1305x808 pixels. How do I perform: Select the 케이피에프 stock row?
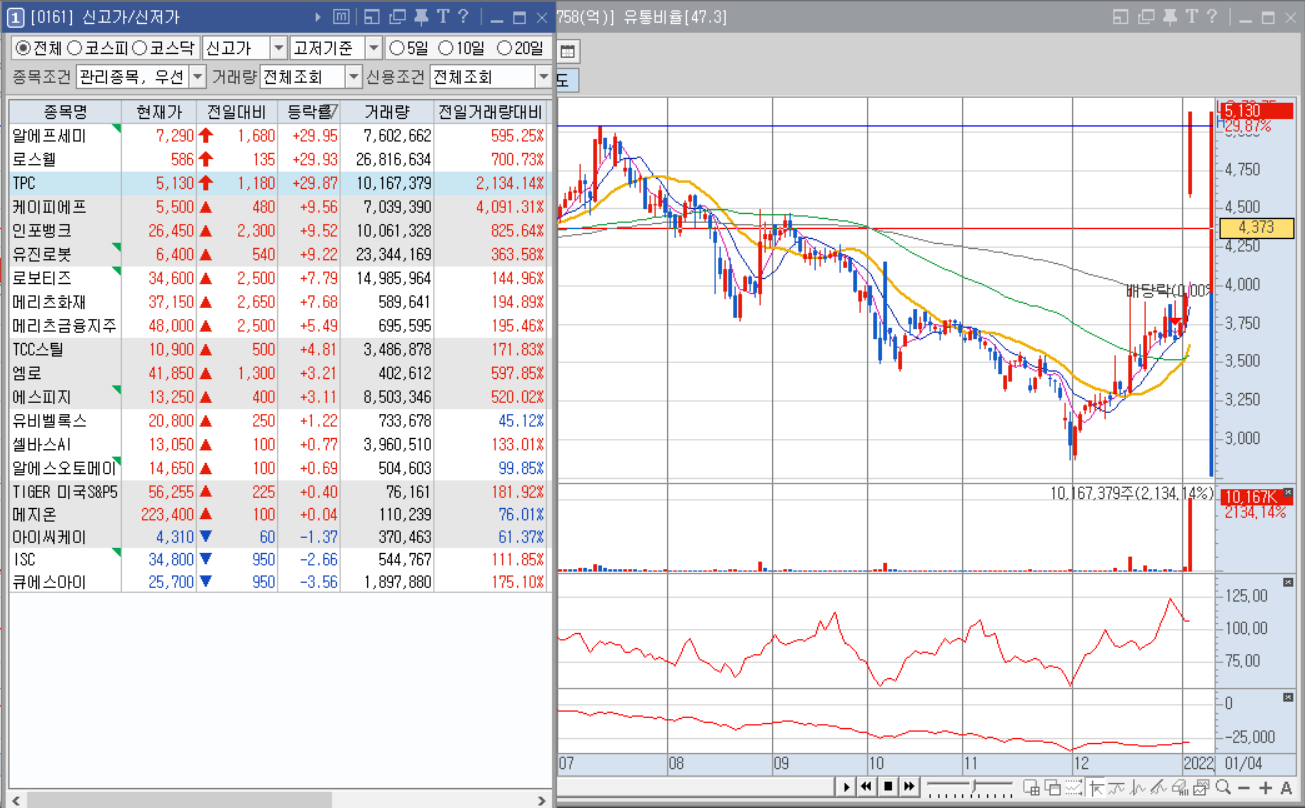[279, 207]
